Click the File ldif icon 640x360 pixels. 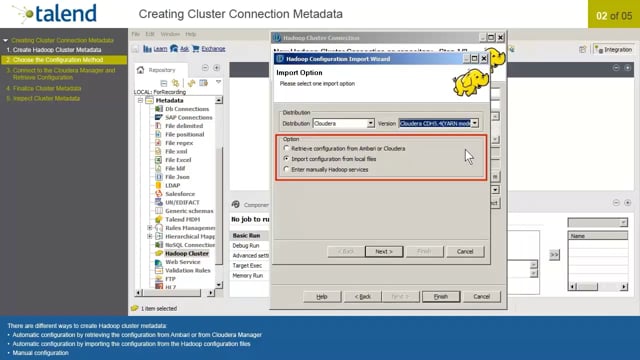pyautogui.click(x=158, y=168)
